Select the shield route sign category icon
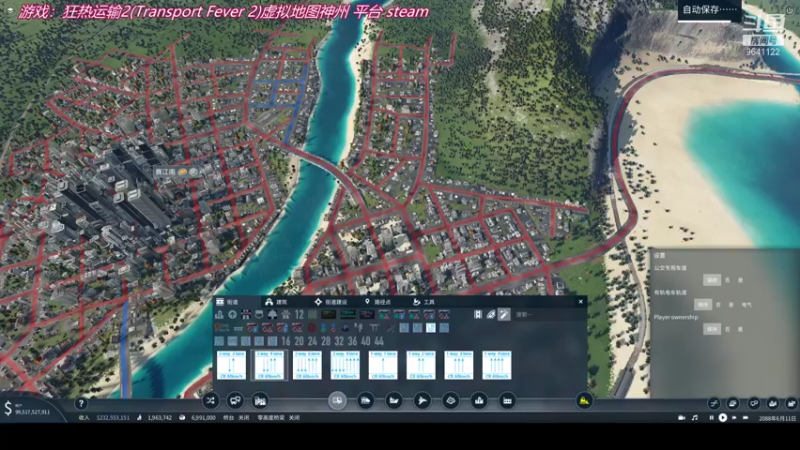The width and height of the screenshot is (800, 450). (x=259, y=314)
